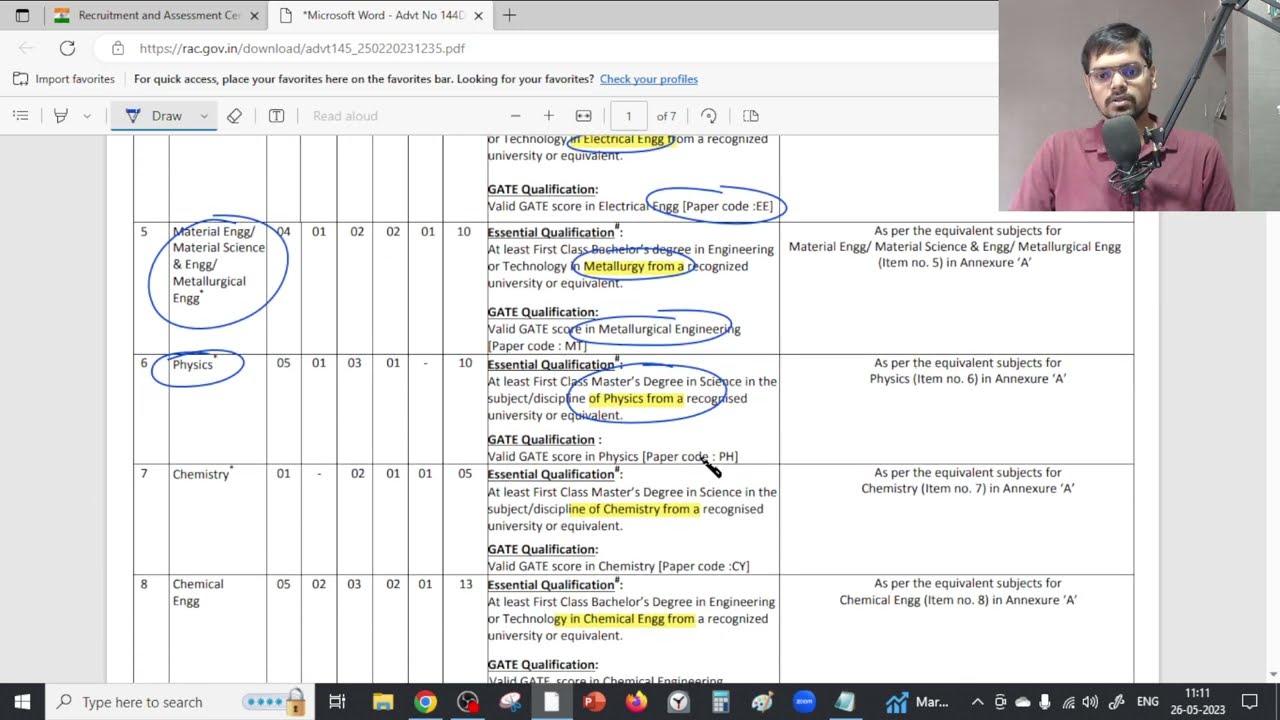Select the Add text tool
This screenshot has height=720, width=1280.
click(x=277, y=116)
